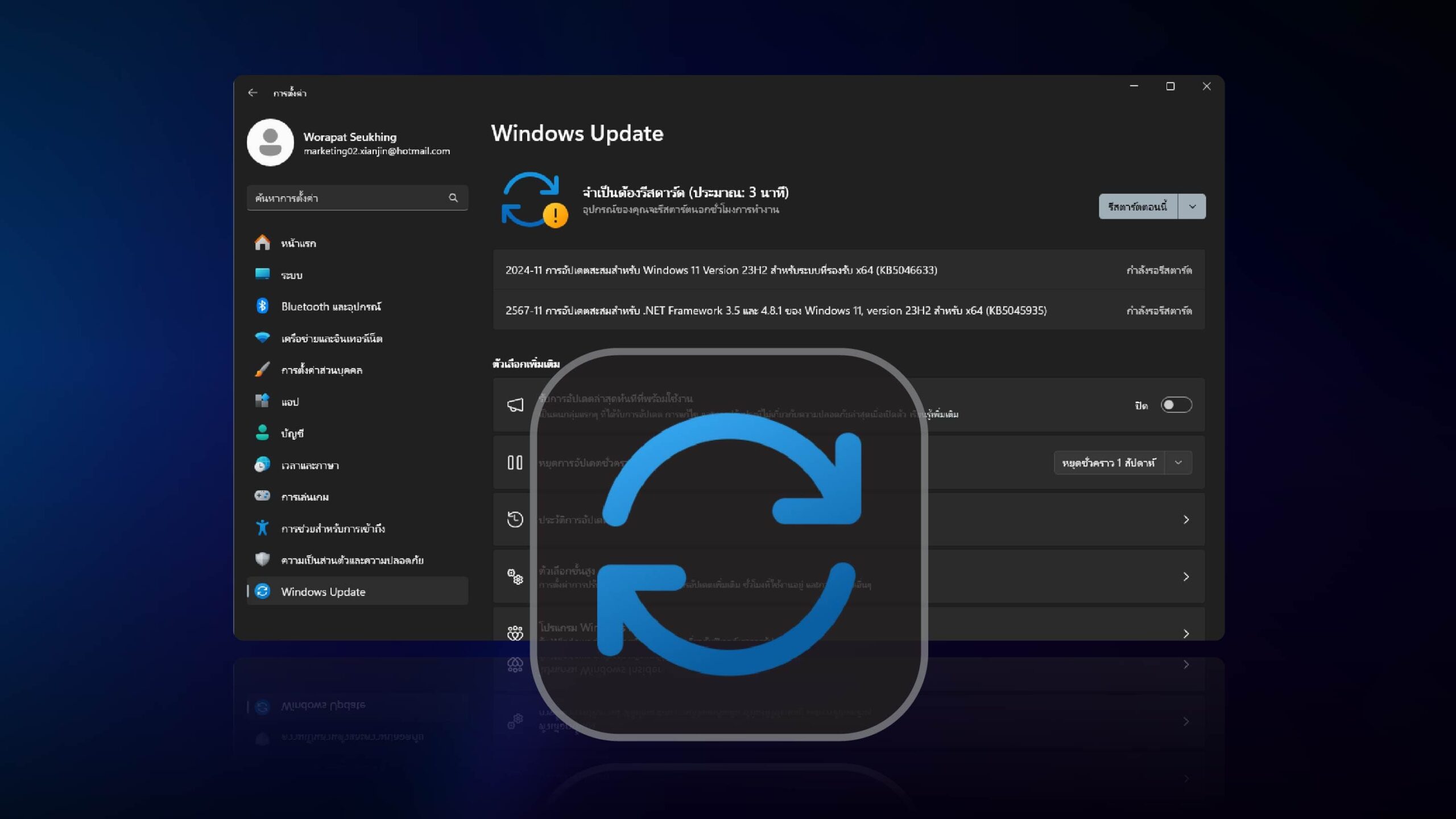1456x819 pixels.
Task: Click the KB5046633 cumulative update entry
Action: (x=849, y=270)
